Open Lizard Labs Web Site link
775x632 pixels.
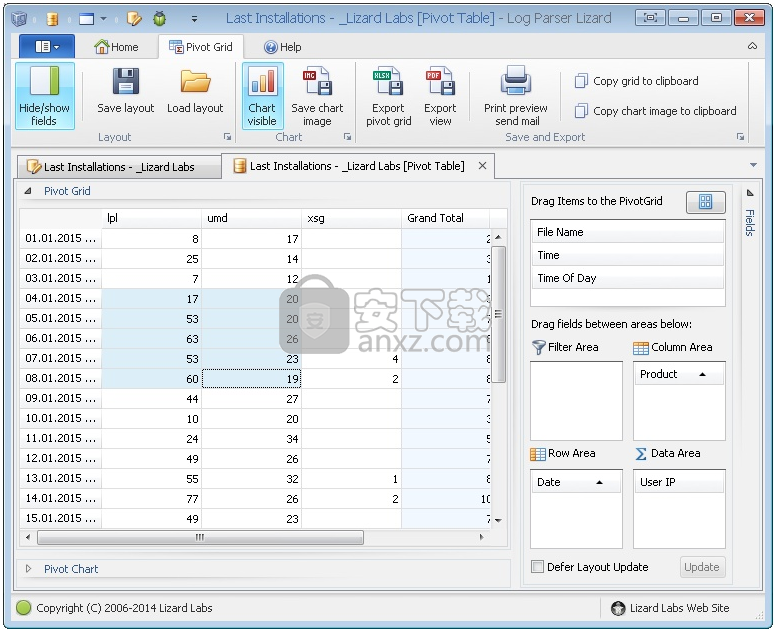point(679,608)
